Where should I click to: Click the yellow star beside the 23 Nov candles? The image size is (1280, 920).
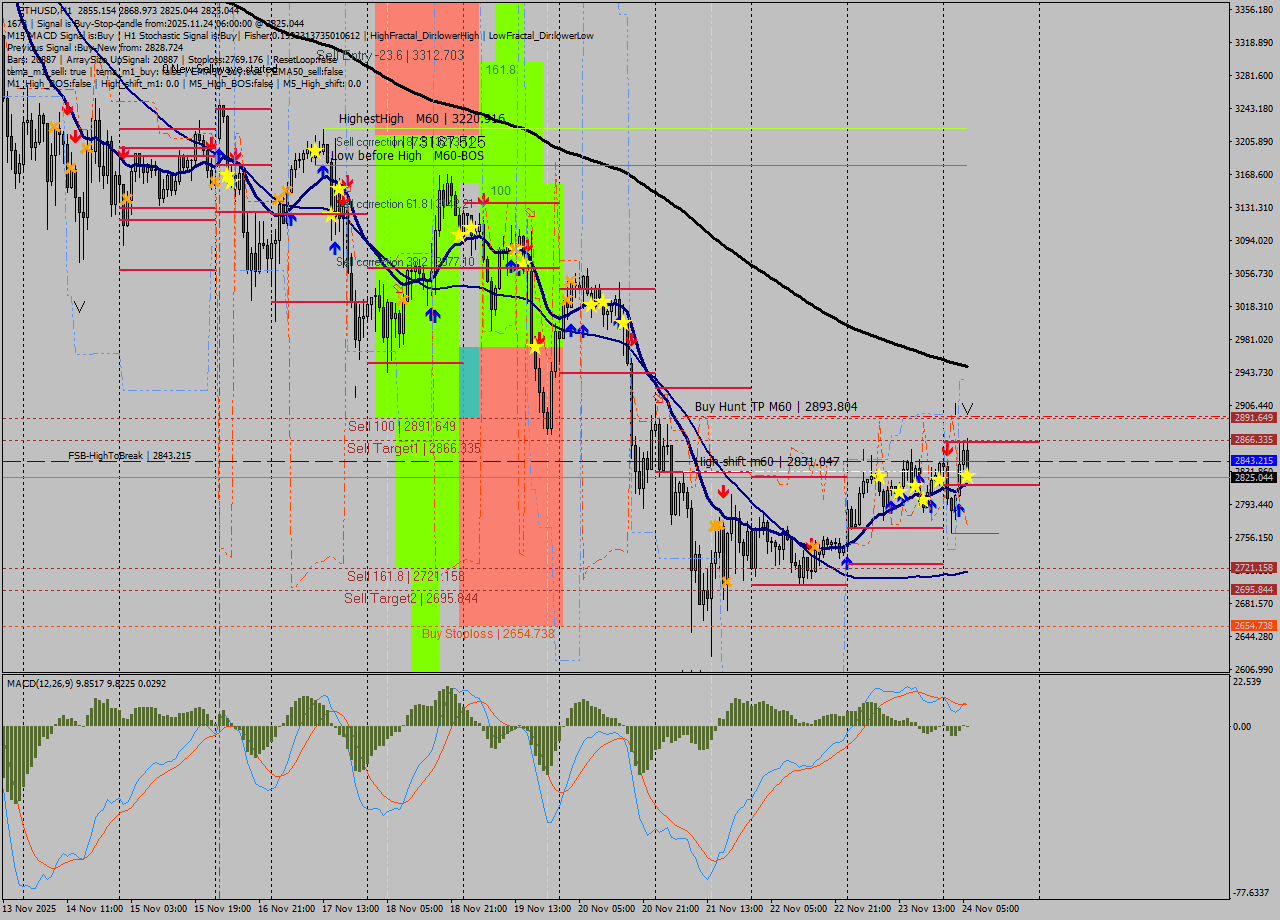(918, 488)
